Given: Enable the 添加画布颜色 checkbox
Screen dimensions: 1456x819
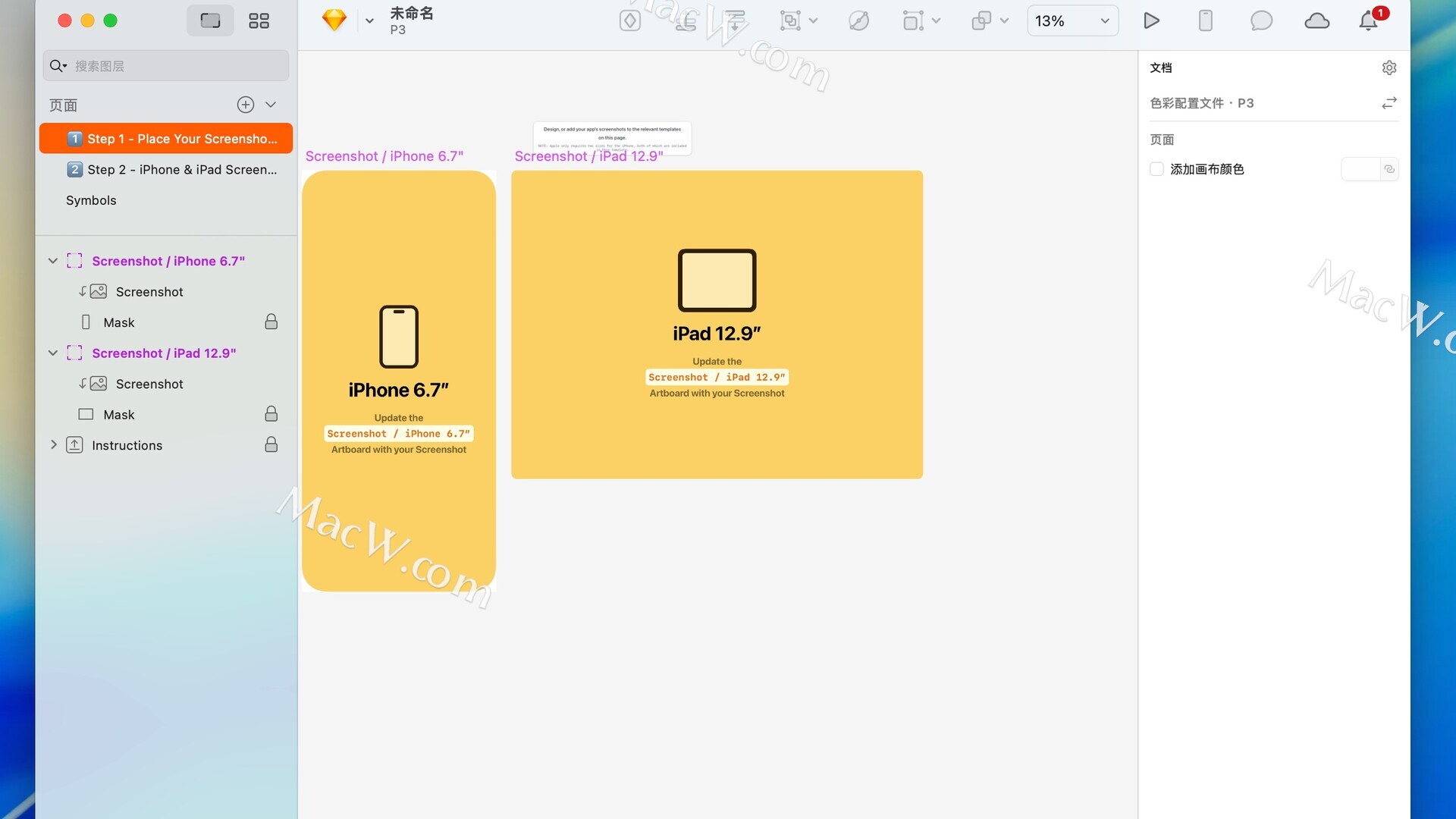Looking at the screenshot, I should (1156, 169).
